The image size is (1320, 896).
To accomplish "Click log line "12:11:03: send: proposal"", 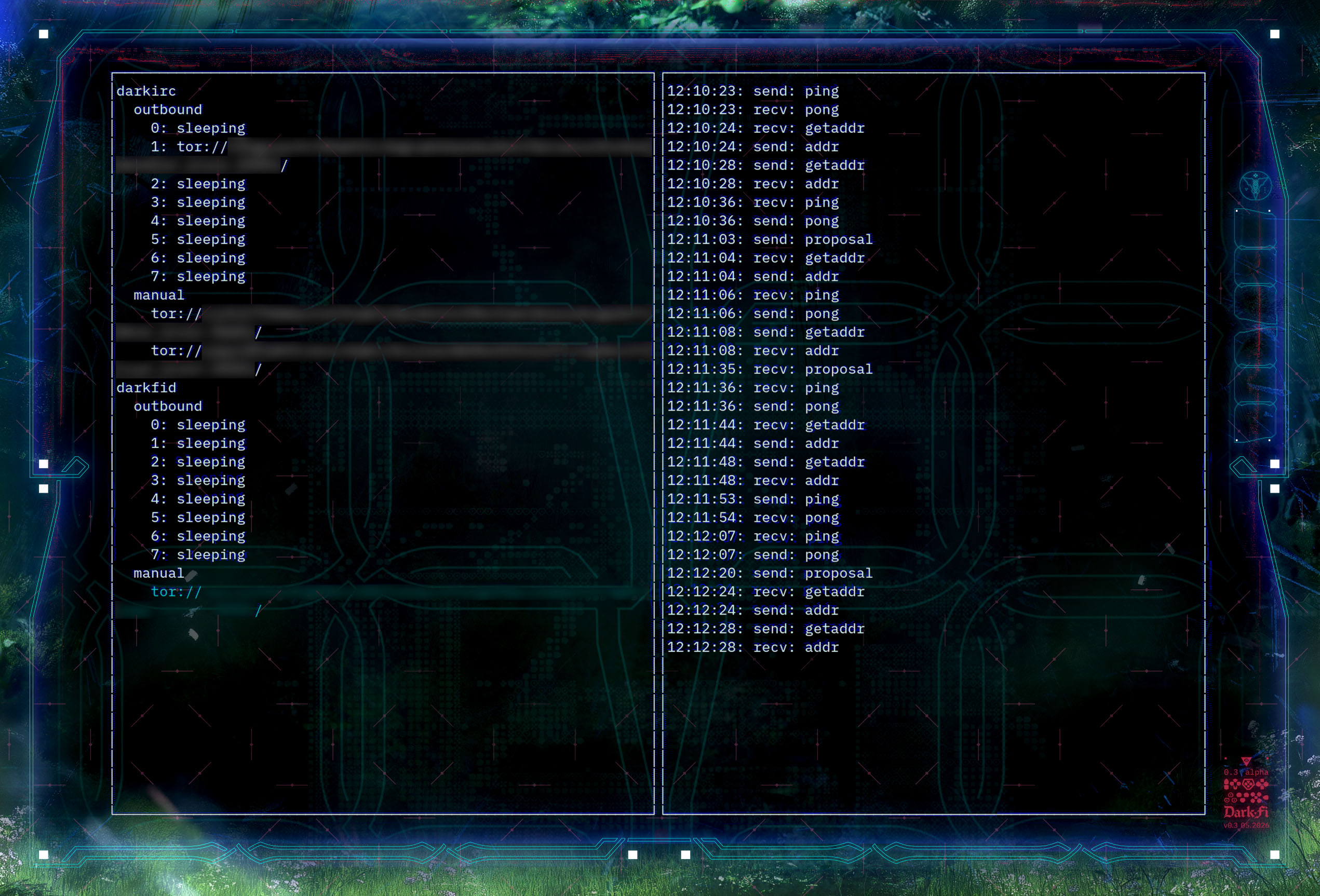I will [770, 240].
